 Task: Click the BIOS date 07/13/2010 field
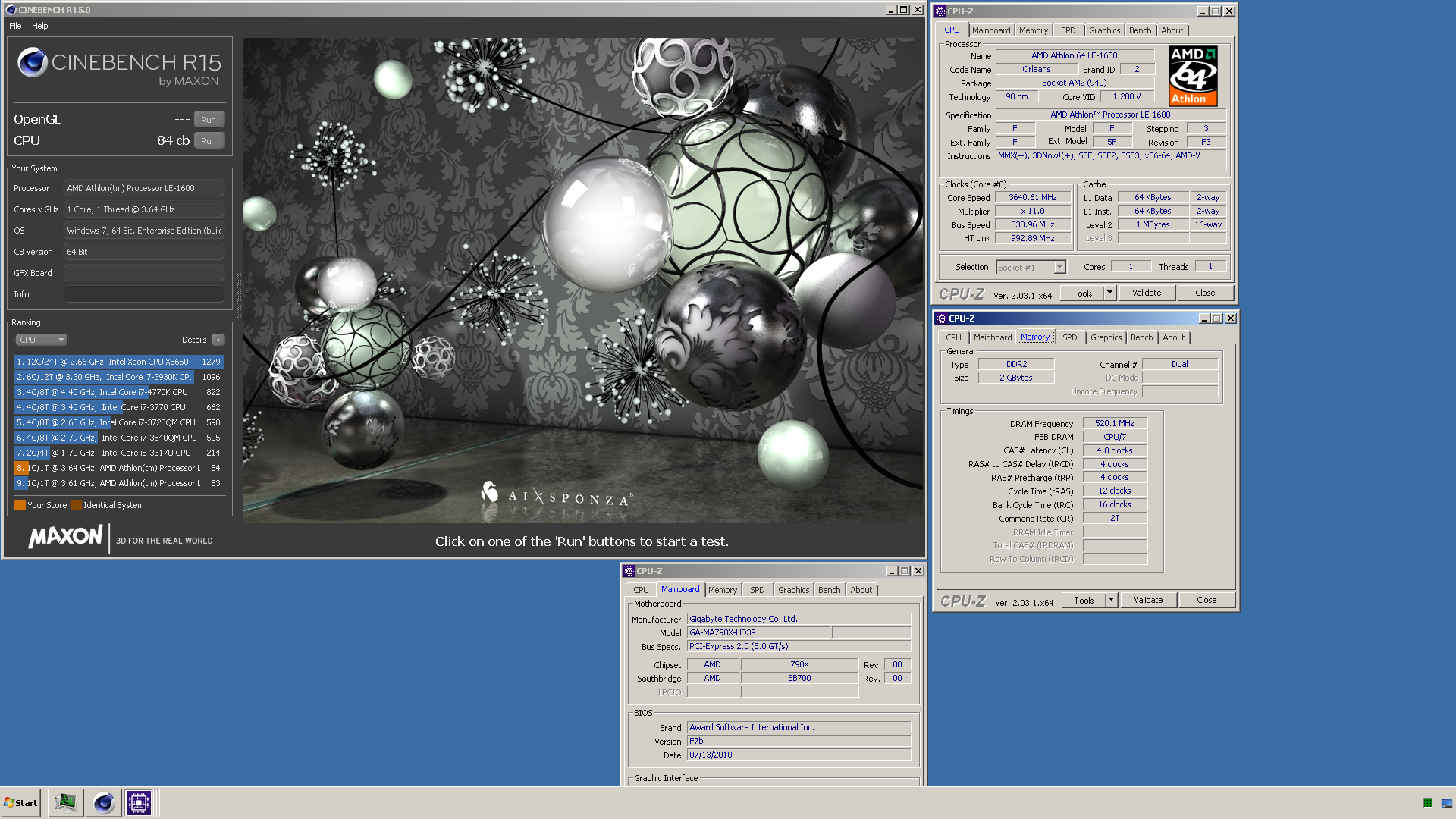pyautogui.click(x=799, y=755)
